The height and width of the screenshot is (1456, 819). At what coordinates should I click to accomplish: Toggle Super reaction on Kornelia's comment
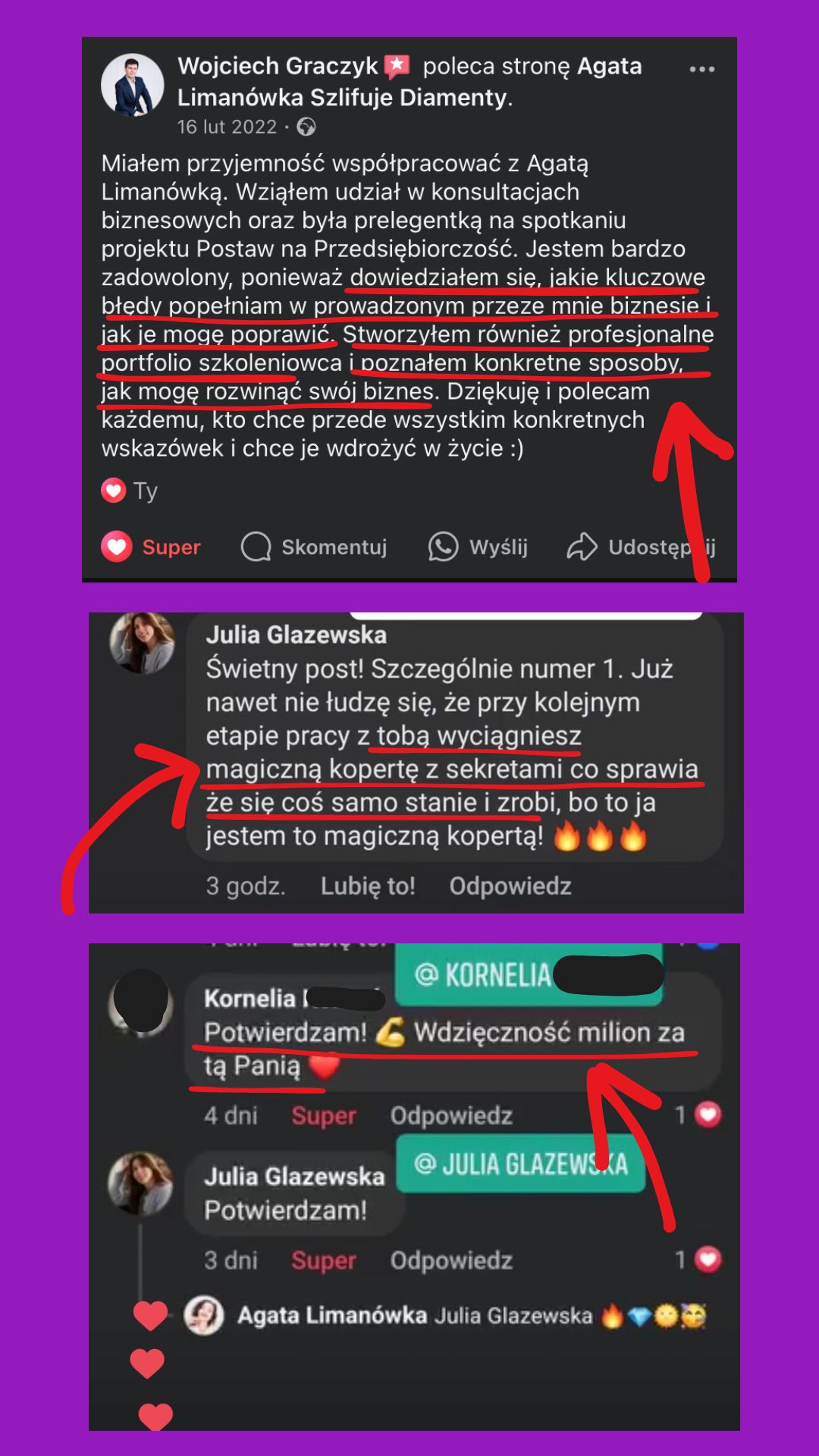(323, 1116)
